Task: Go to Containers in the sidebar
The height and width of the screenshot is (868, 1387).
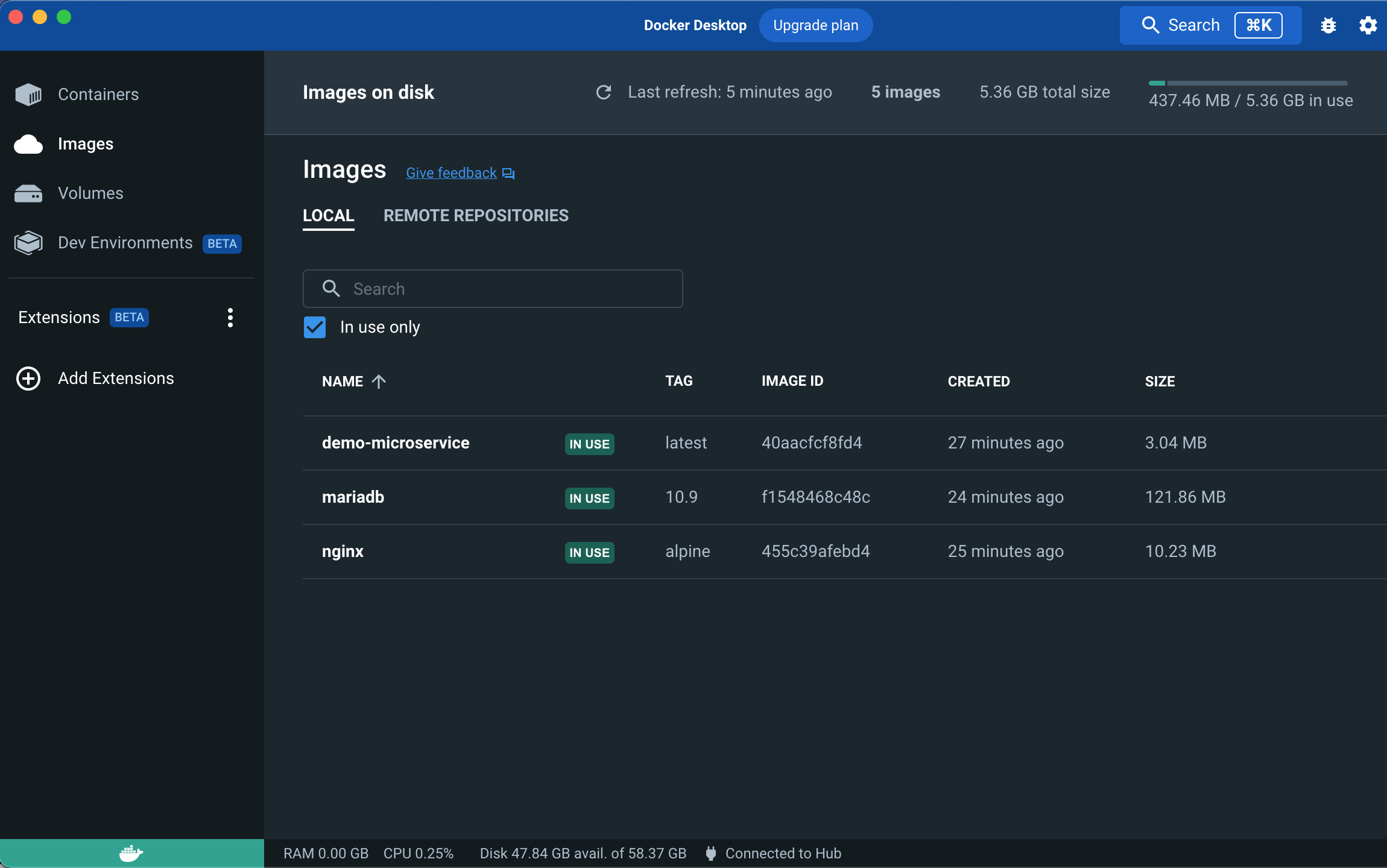Action: [98, 95]
